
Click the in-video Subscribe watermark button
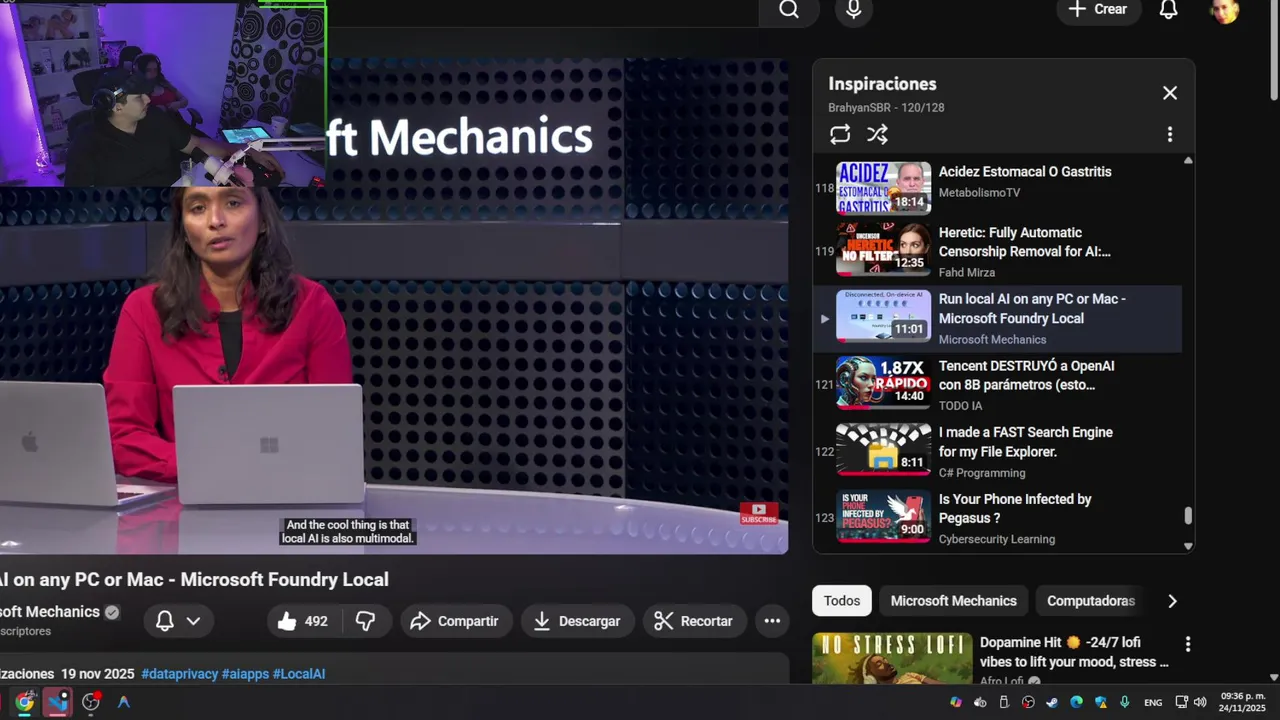pos(759,513)
